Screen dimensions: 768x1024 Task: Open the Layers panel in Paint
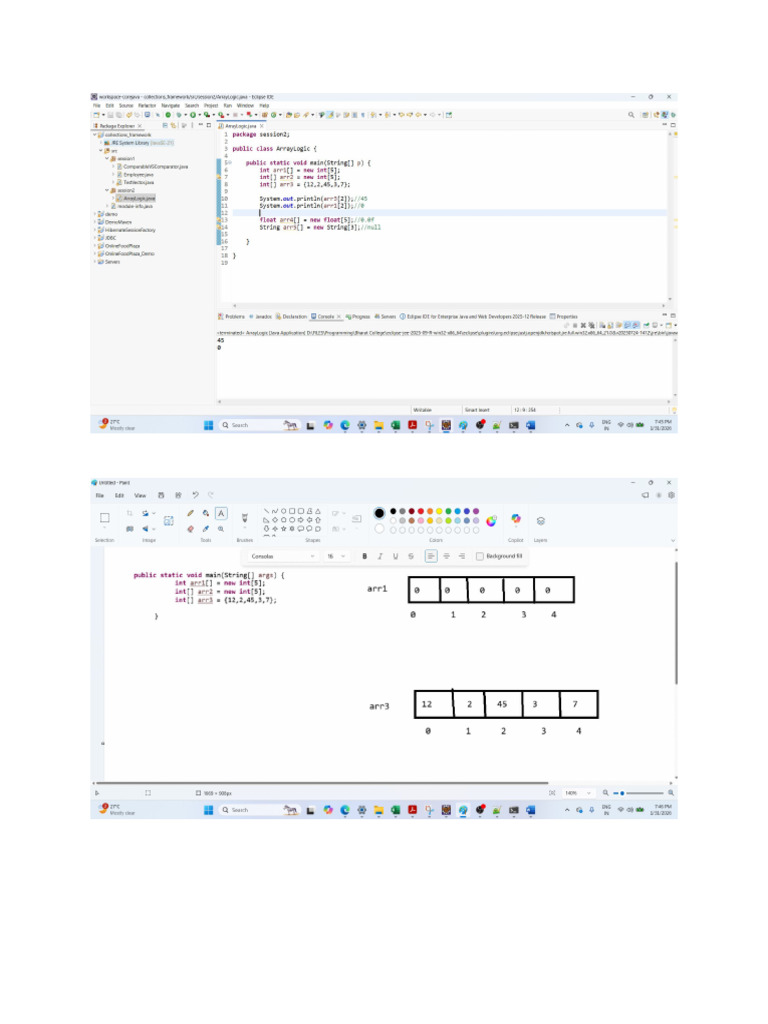pyautogui.click(x=541, y=521)
